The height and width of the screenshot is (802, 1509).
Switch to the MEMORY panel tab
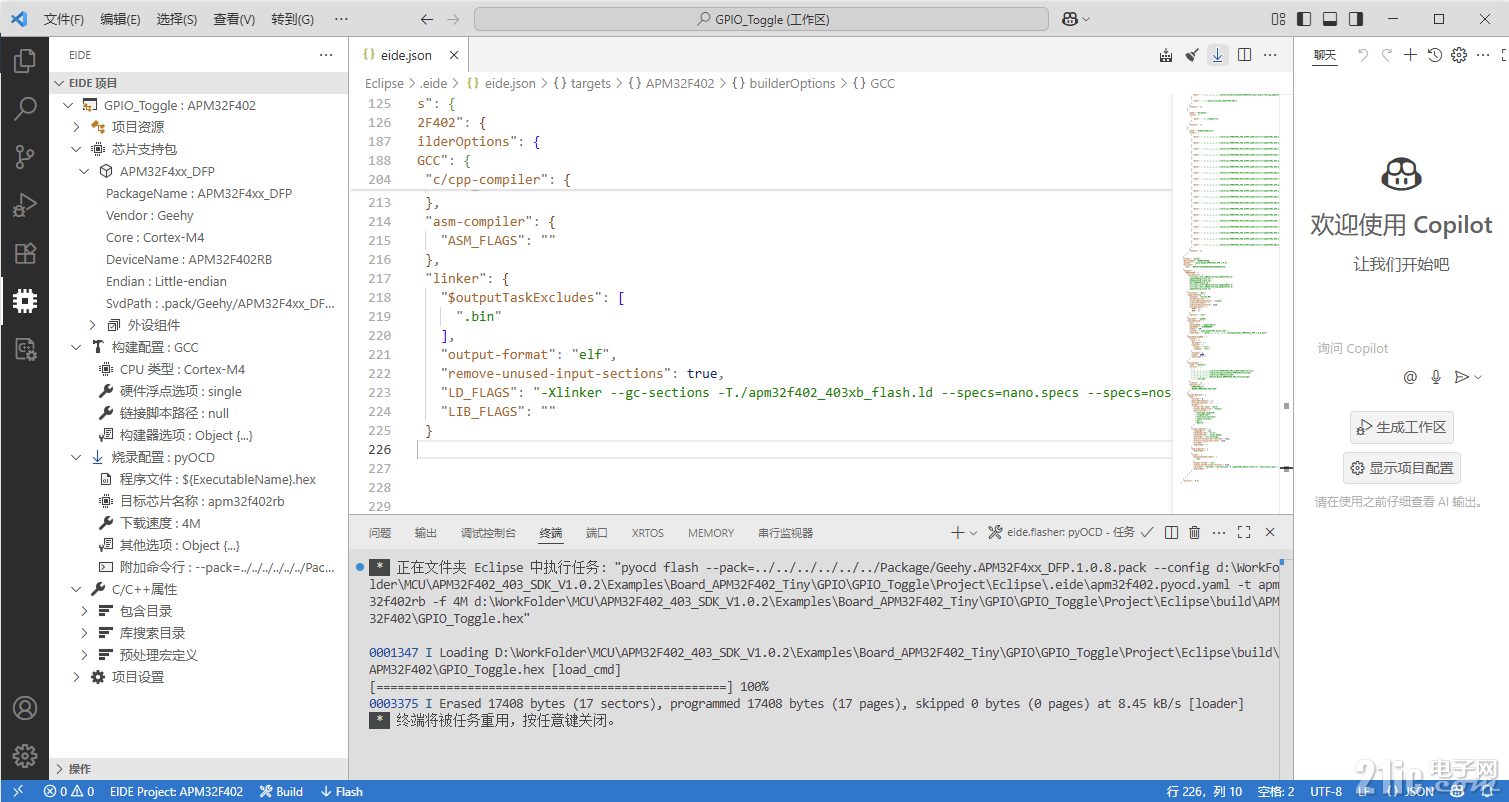[x=711, y=533]
